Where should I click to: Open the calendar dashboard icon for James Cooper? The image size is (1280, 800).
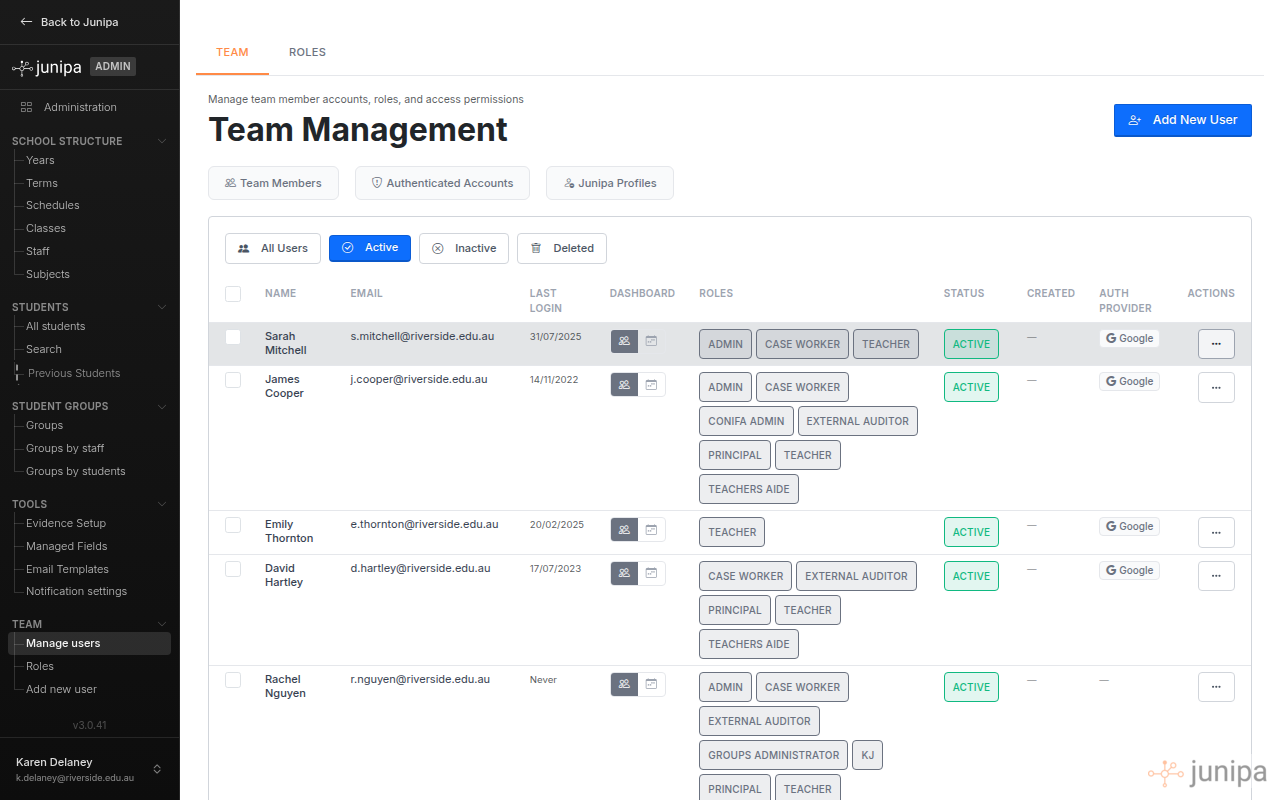click(x=651, y=384)
